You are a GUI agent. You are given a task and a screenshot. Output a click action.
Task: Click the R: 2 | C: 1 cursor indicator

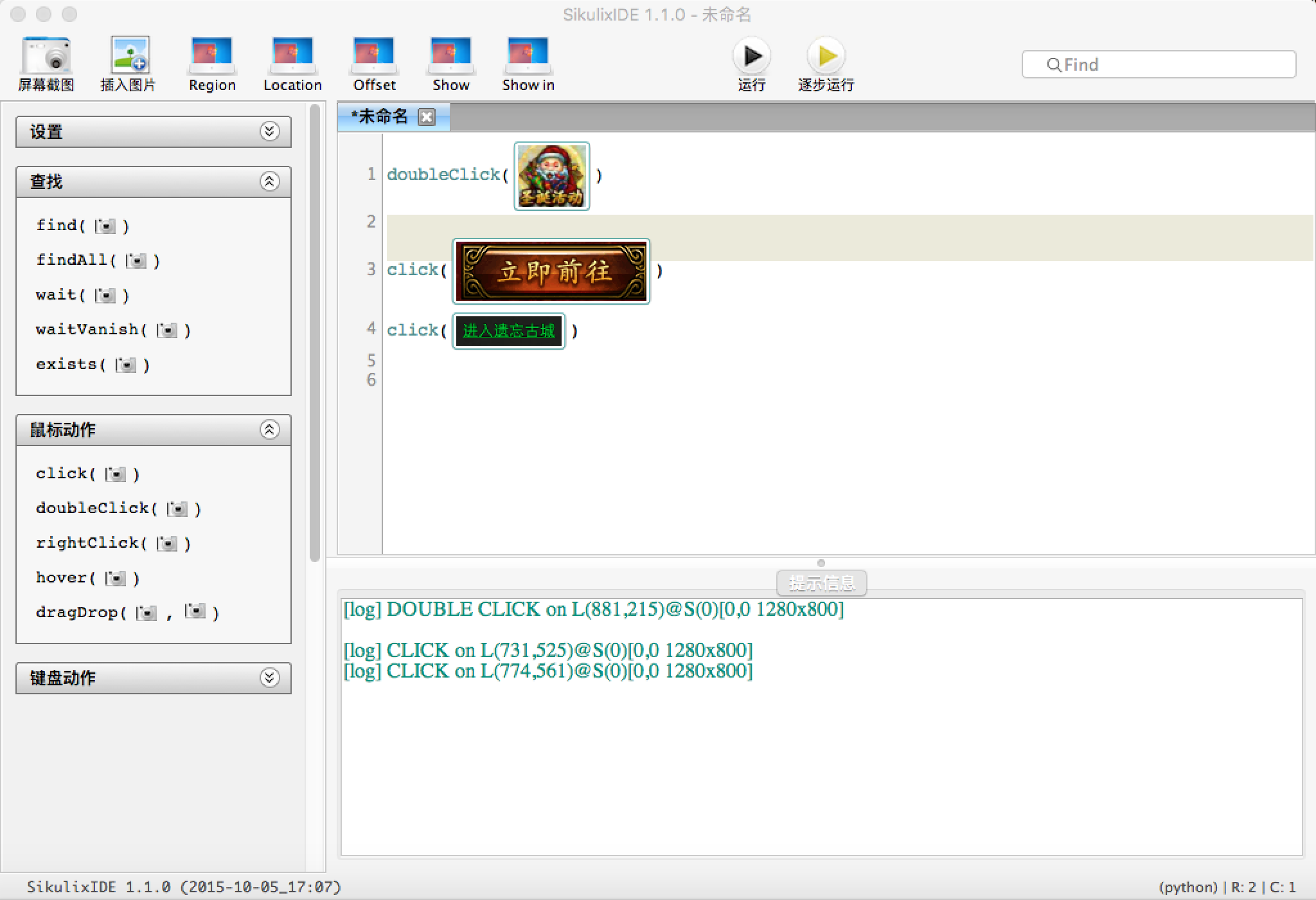(x=1263, y=887)
